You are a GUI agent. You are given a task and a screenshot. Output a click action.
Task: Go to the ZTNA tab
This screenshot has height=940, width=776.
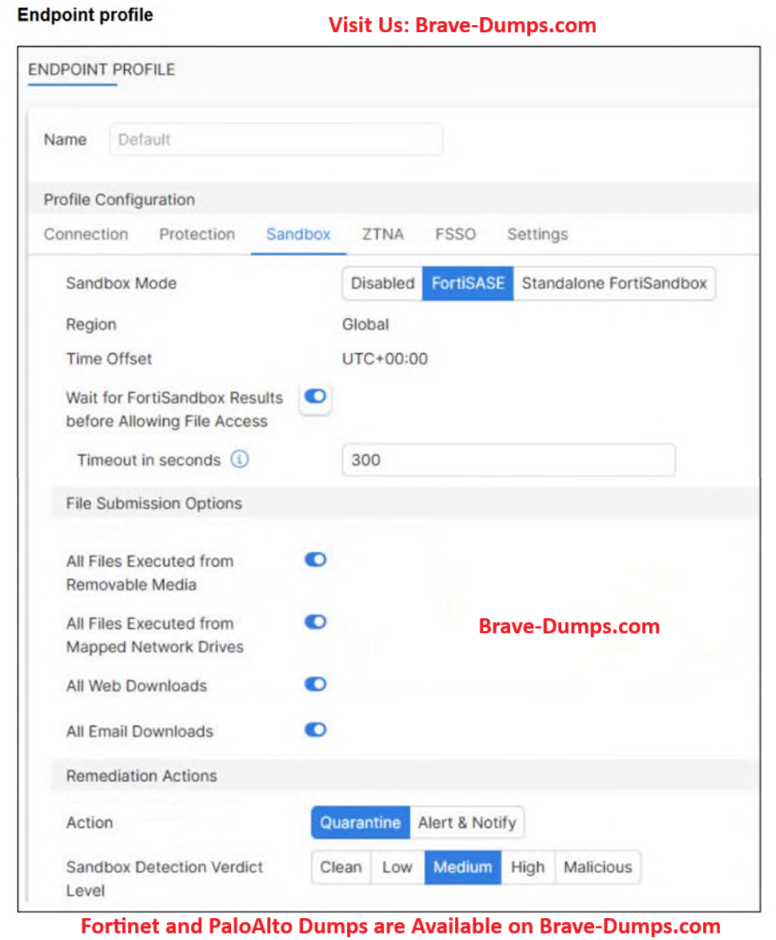click(x=383, y=234)
